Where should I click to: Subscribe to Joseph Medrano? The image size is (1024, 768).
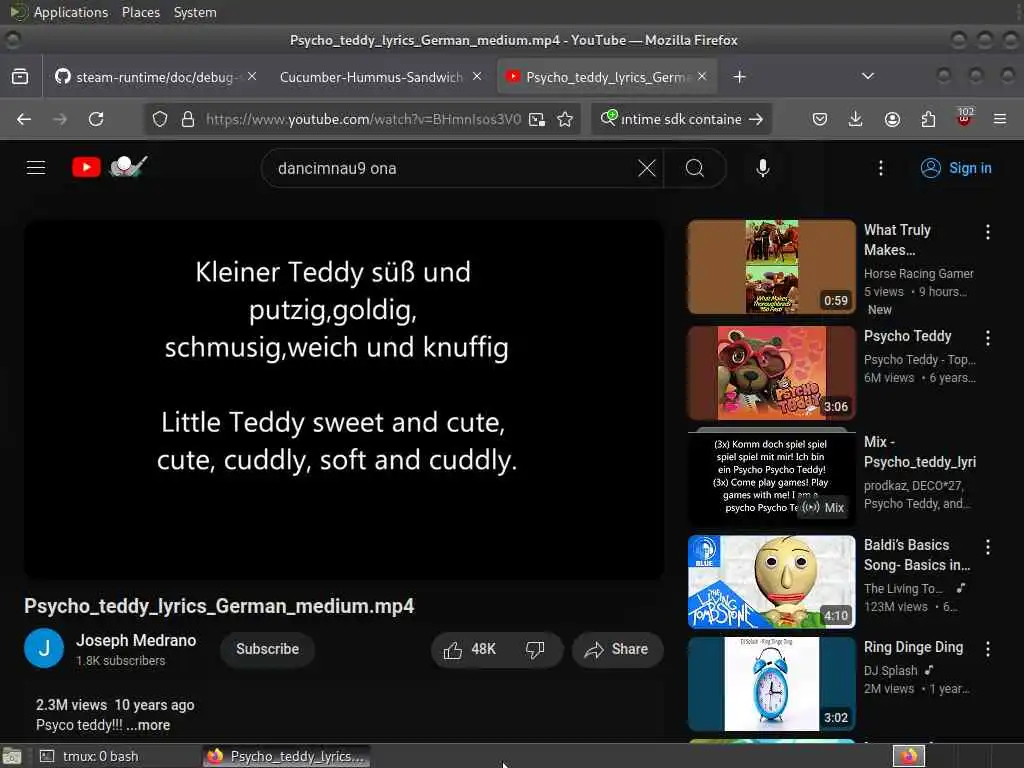267,649
